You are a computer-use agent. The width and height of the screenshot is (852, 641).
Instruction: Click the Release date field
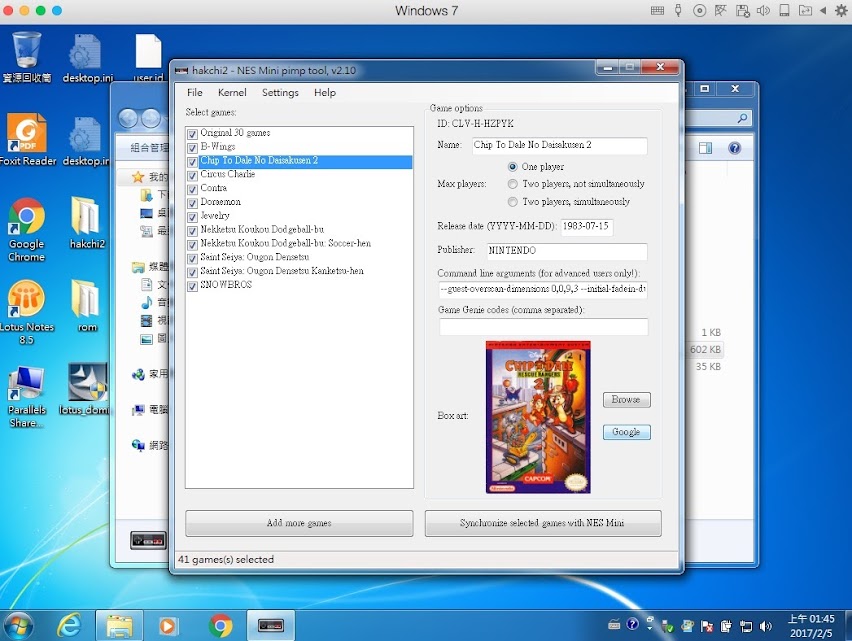tap(587, 226)
